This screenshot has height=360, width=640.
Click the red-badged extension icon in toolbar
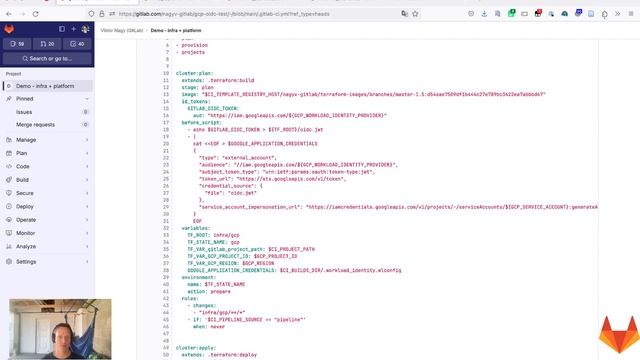538,13
